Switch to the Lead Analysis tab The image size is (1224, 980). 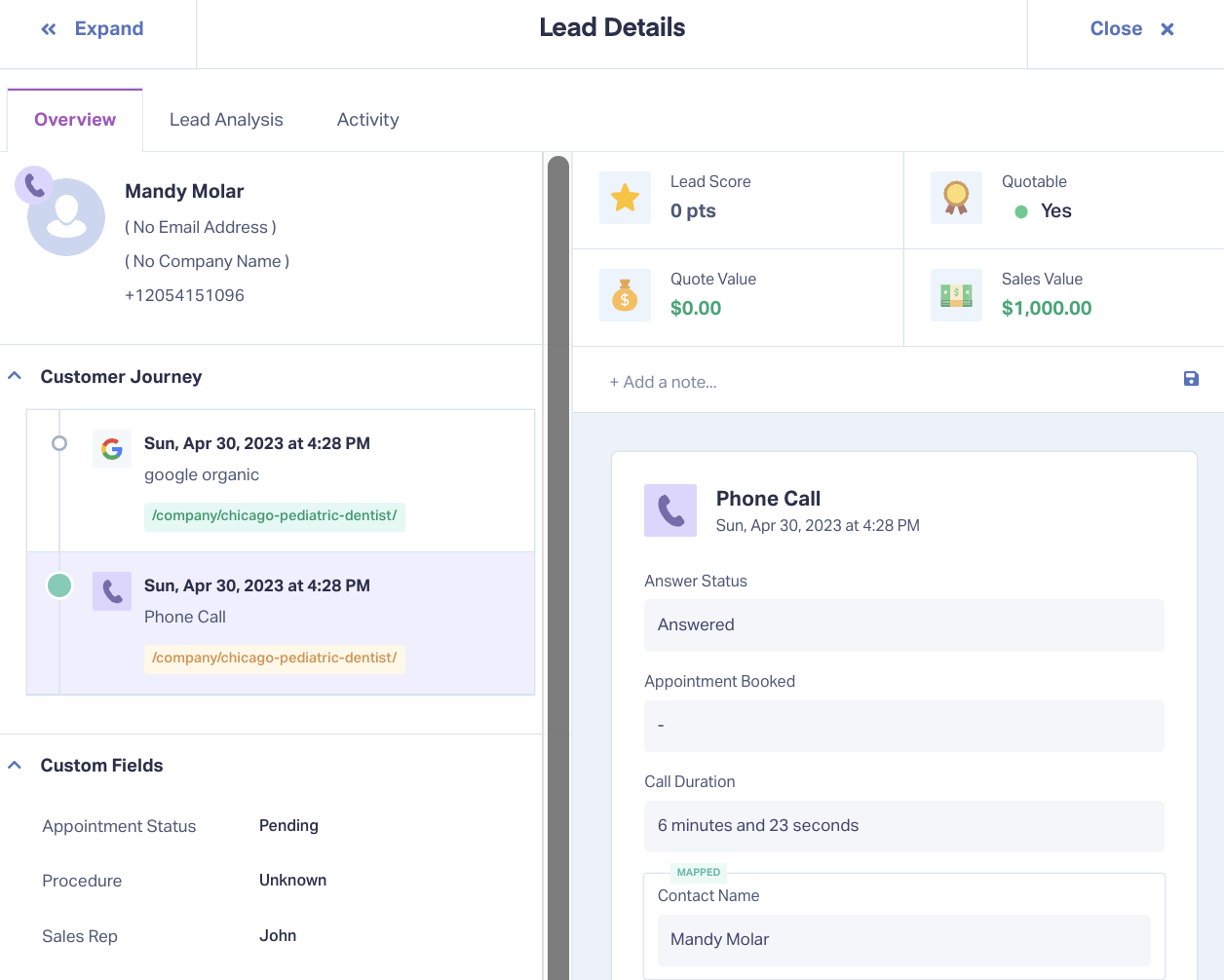[x=226, y=120]
